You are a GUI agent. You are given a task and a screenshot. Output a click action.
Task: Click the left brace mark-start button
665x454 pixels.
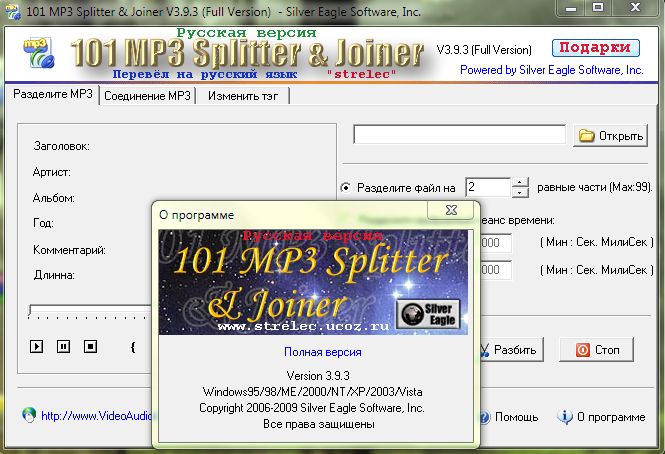(x=133, y=348)
